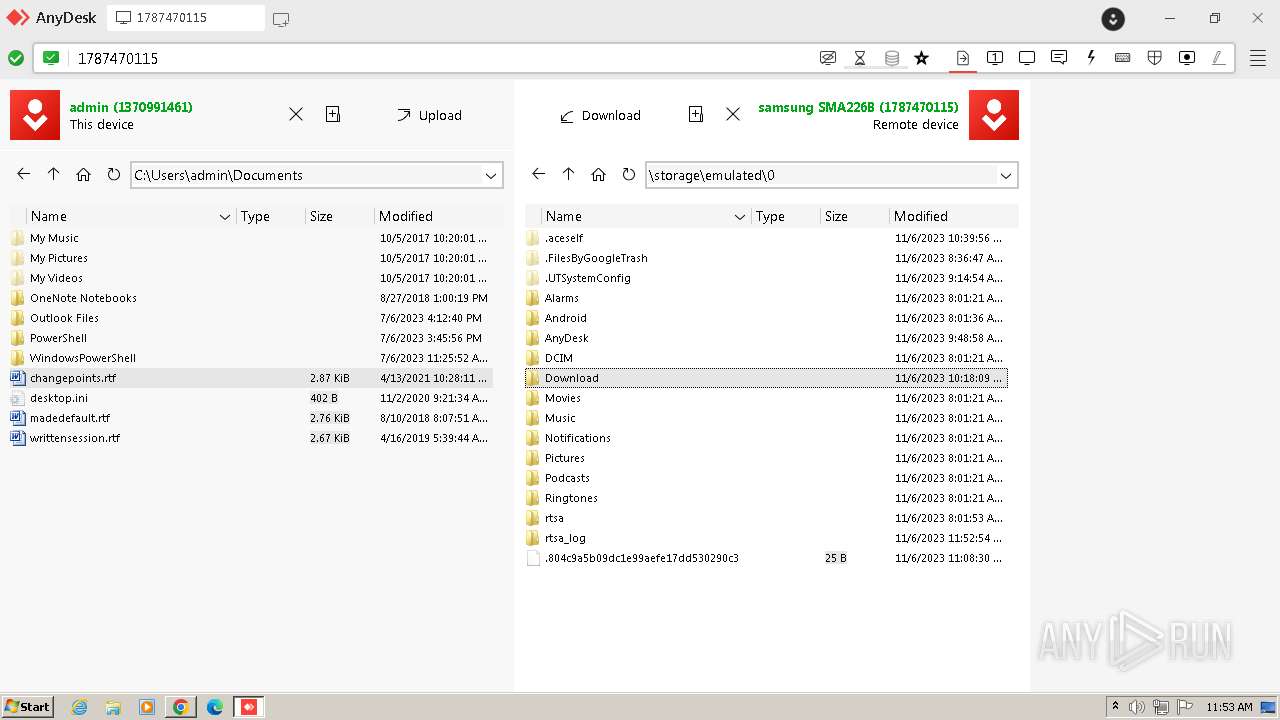
Task: Create new folder on this device
Action: point(333,114)
